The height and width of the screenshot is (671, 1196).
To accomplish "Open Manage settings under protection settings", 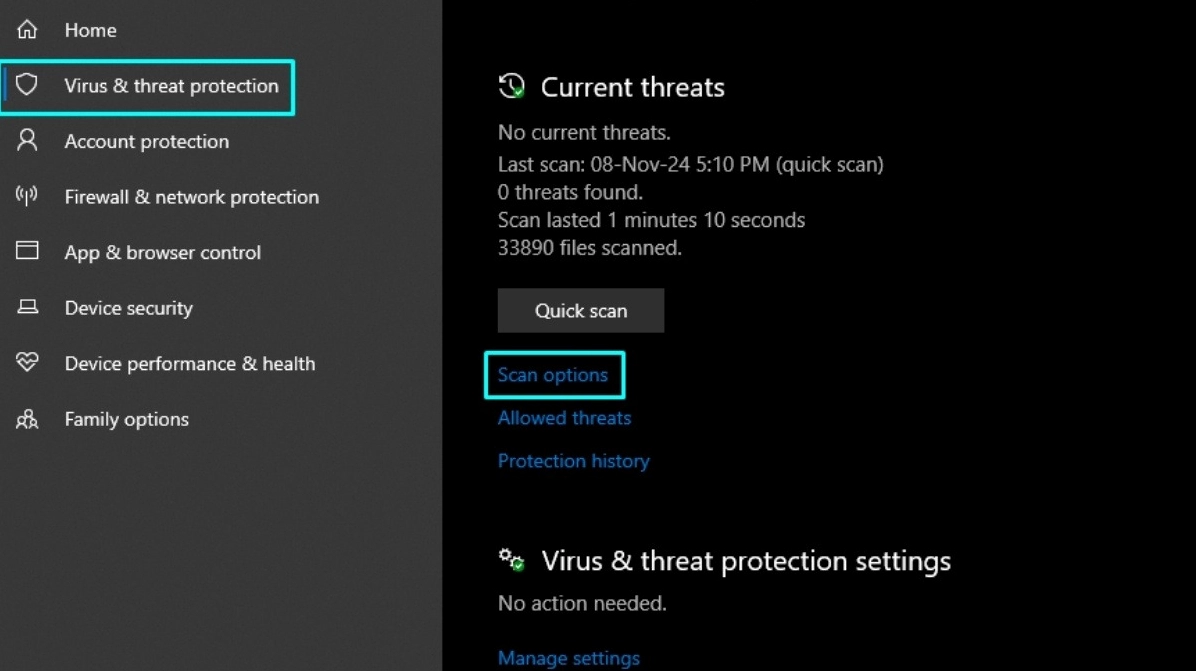I will pos(568,657).
